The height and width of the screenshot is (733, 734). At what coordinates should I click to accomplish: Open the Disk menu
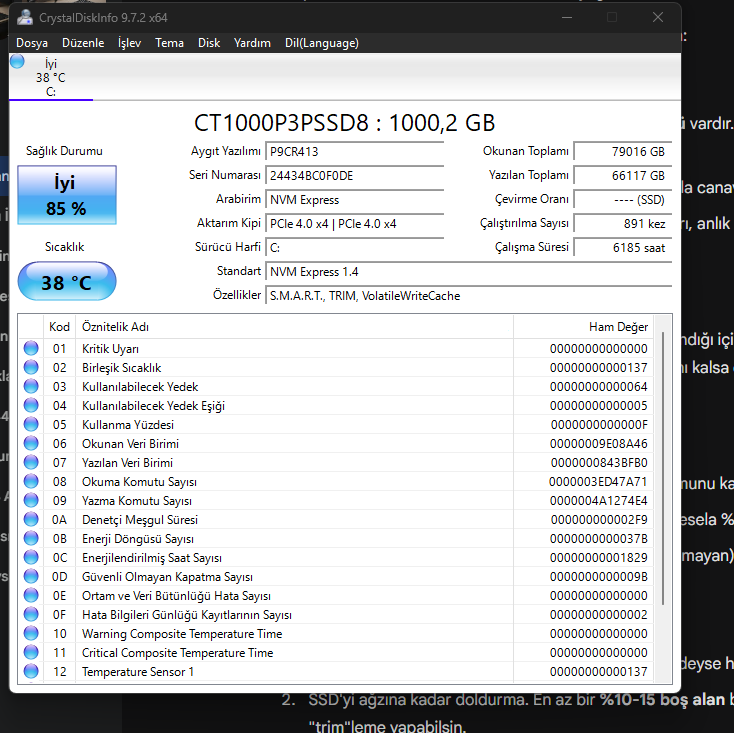tap(209, 43)
